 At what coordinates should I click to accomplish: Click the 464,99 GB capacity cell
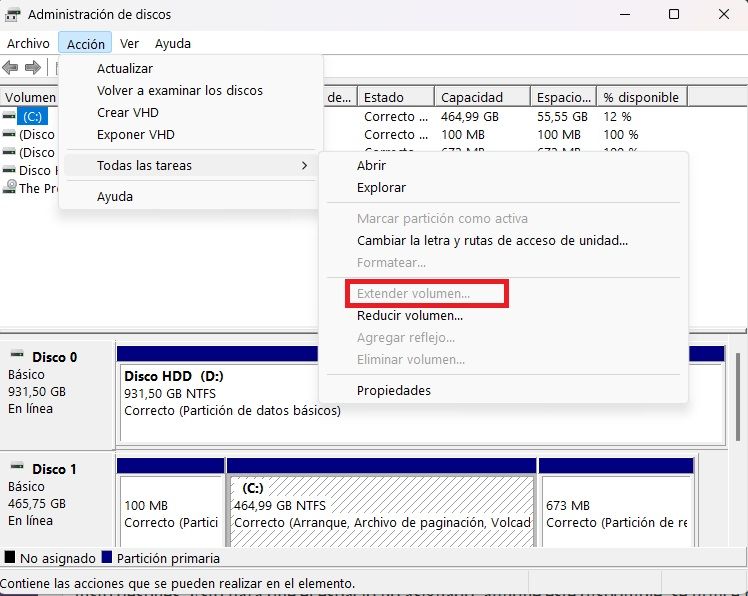[469, 116]
